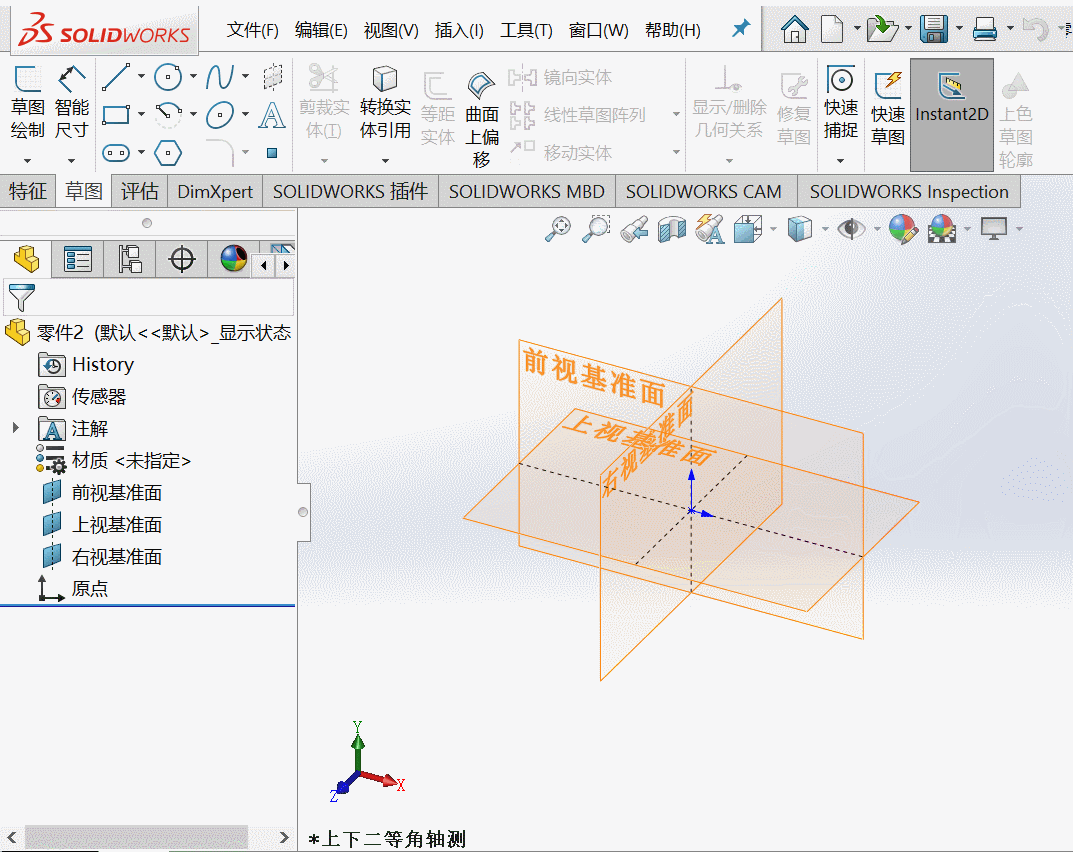Select the sketch Text tool
Viewport: 1073px width, 852px height.
click(x=272, y=114)
